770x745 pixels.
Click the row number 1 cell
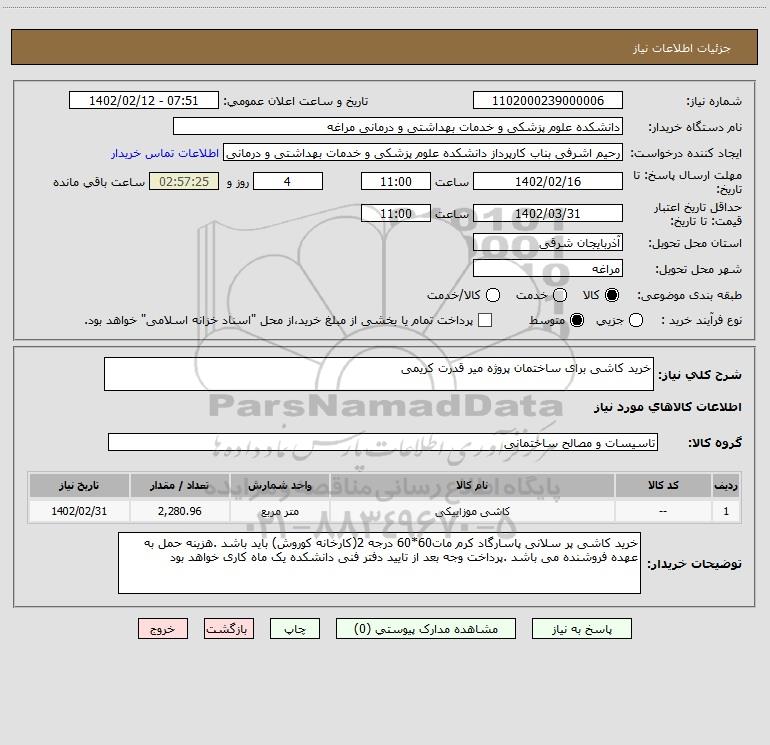726,511
